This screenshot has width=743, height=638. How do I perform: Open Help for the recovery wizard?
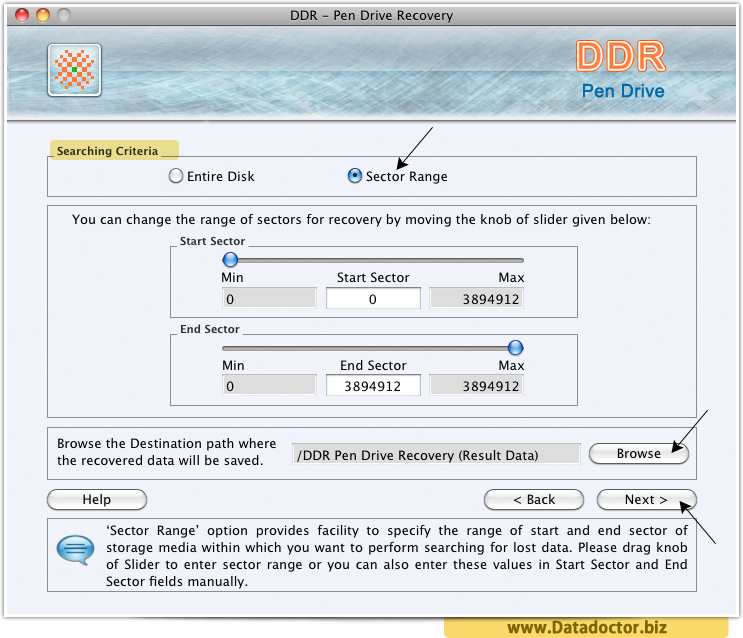(x=97, y=500)
